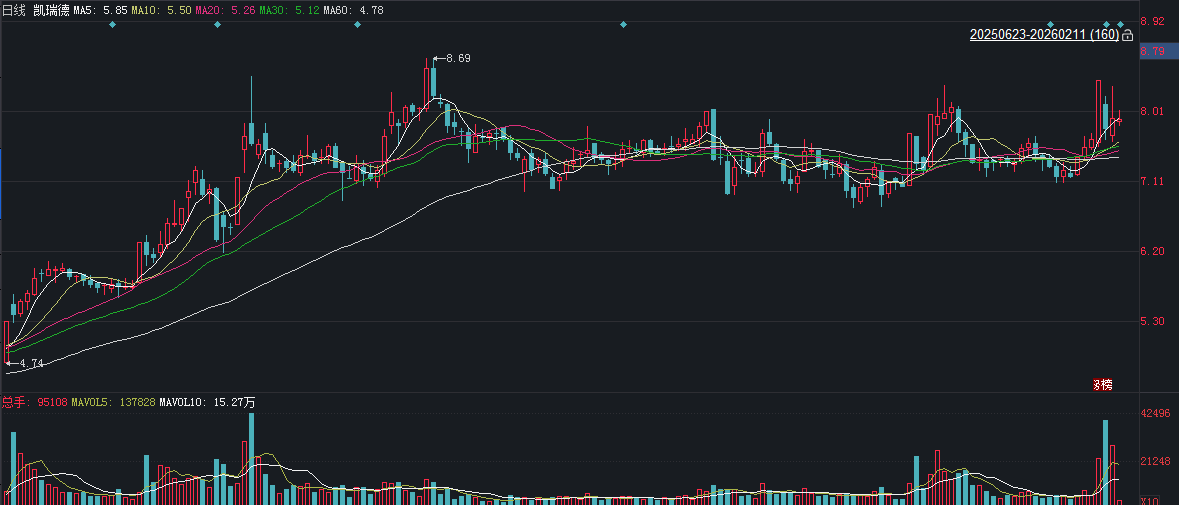
Task: Toggle the lock icon beside the date range
Action: pyautogui.click(x=1128, y=35)
